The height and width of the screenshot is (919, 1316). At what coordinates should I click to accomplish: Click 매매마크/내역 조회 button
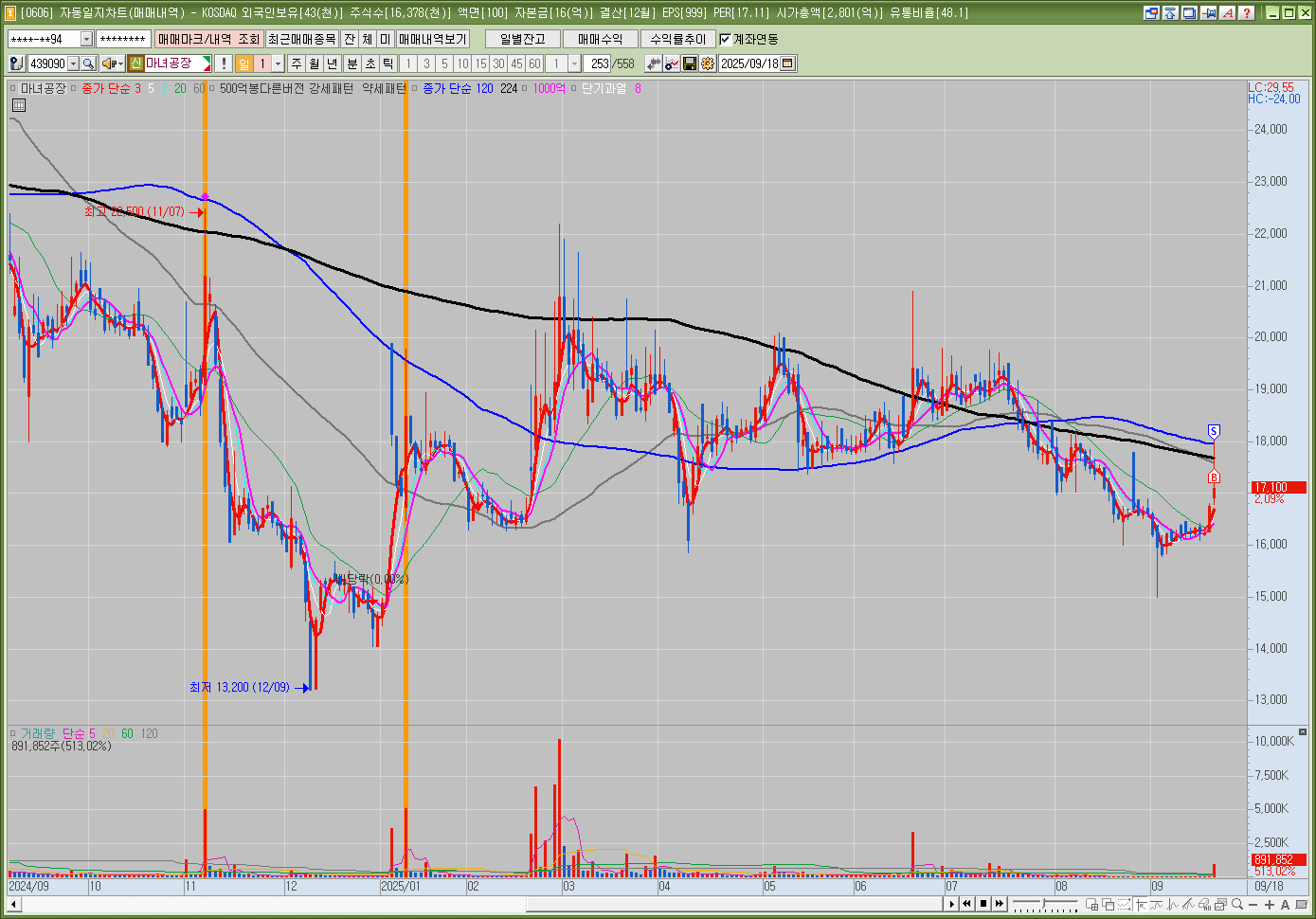(208, 39)
